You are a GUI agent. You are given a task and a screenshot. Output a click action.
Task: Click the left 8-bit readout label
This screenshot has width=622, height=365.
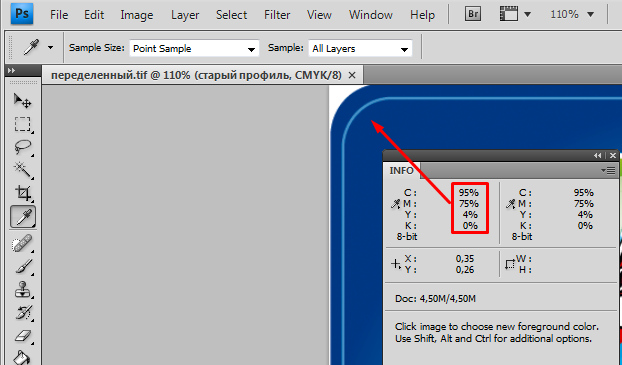click(x=407, y=237)
